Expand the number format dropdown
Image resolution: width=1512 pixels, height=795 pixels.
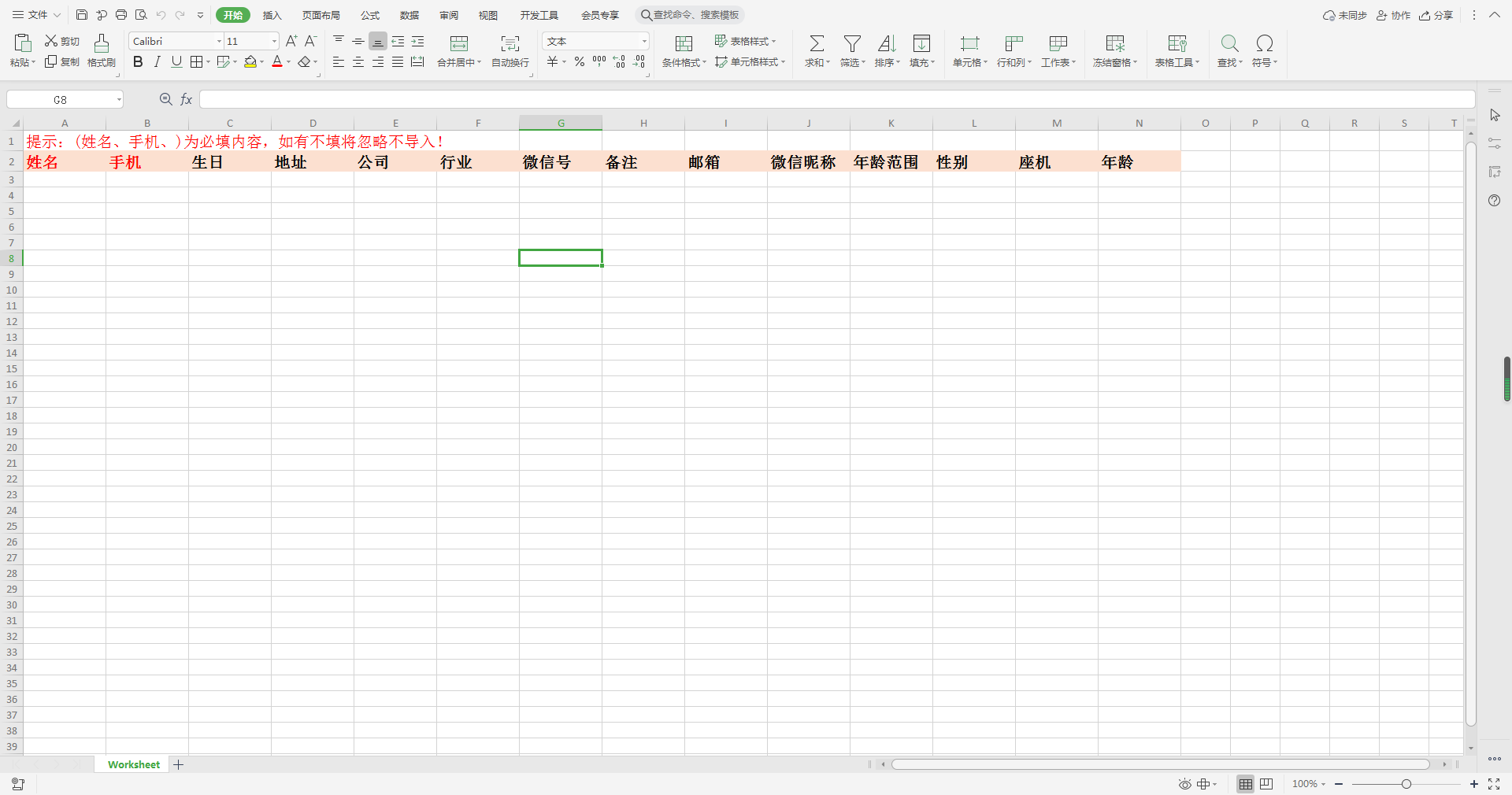pyautogui.click(x=643, y=41)
